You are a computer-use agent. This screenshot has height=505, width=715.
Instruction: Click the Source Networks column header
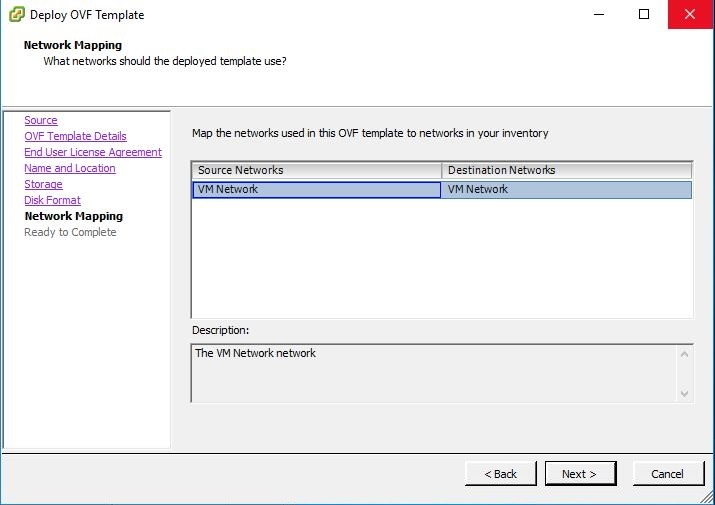tap(316, 170)
